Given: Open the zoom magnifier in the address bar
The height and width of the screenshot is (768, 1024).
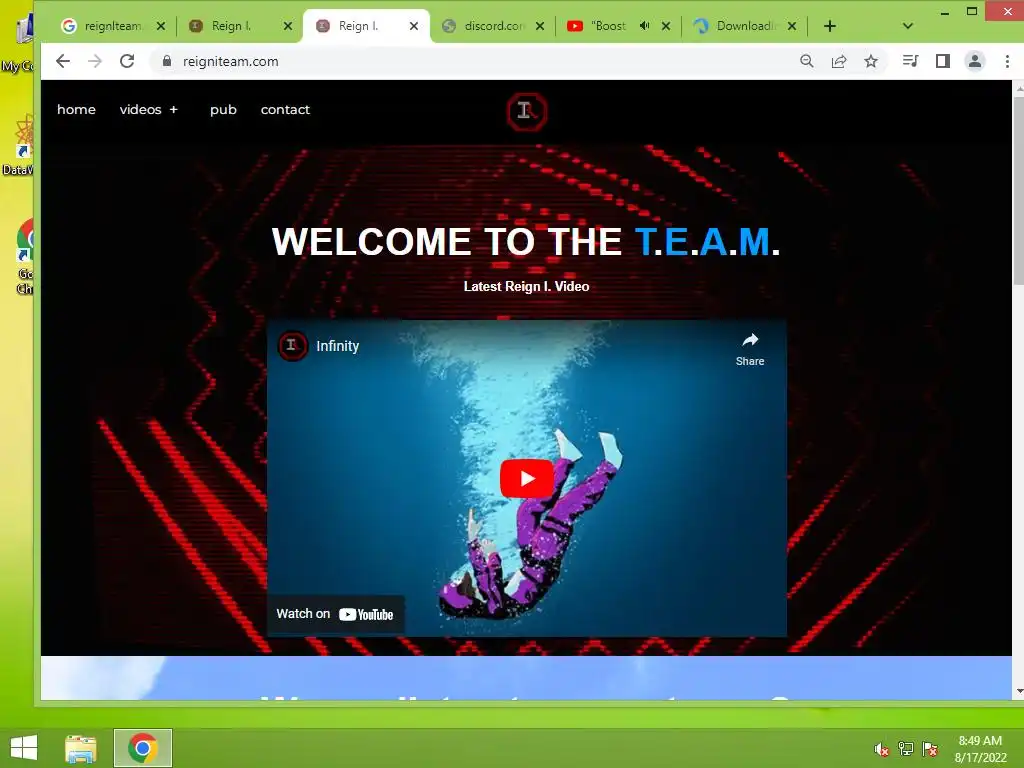Looking at the screenshot, I should point(807,61).
